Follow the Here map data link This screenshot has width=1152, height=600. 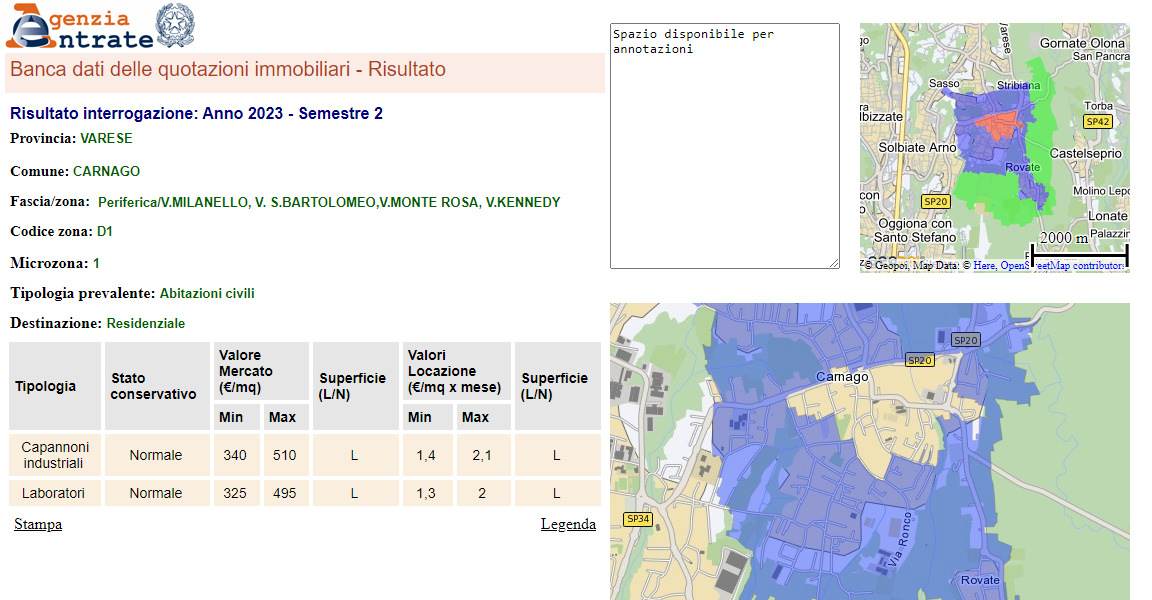tap(984, 265)
